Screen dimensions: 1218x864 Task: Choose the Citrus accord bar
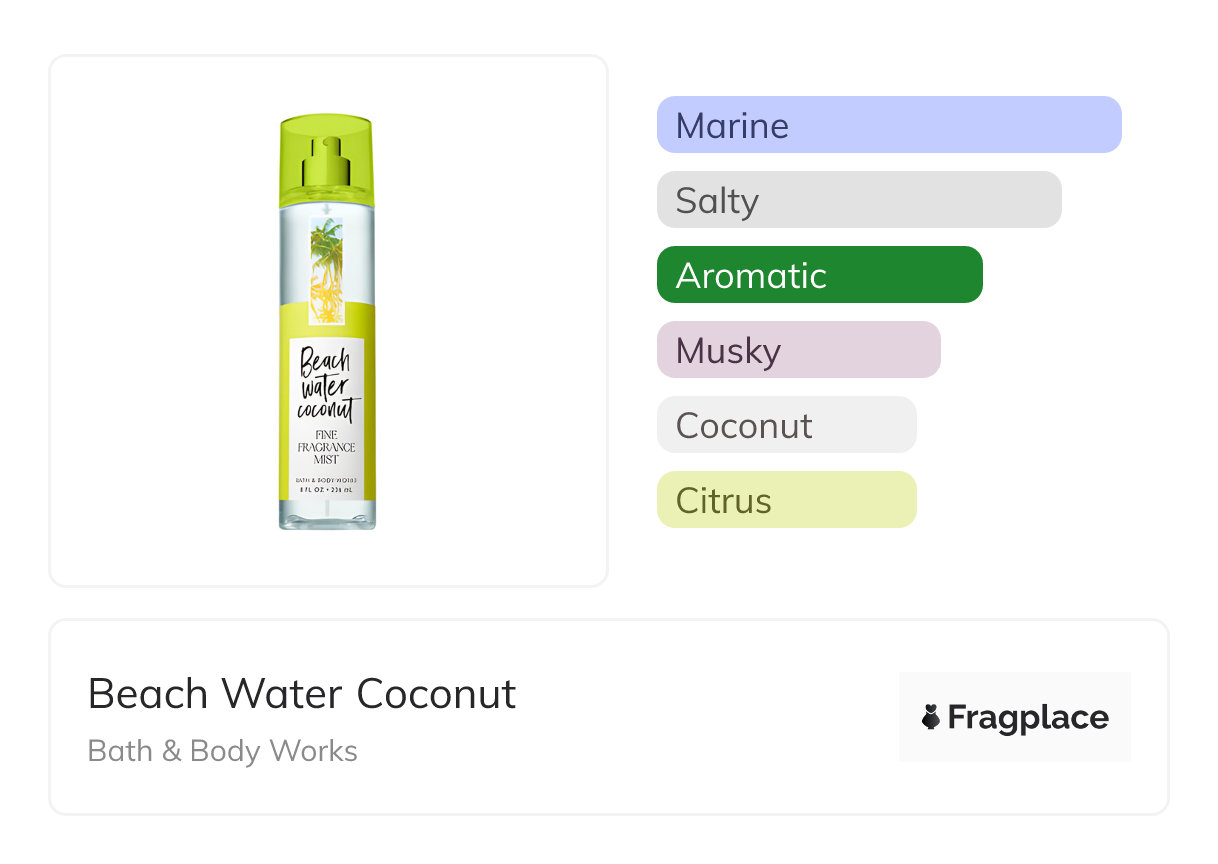pos(786,500)
